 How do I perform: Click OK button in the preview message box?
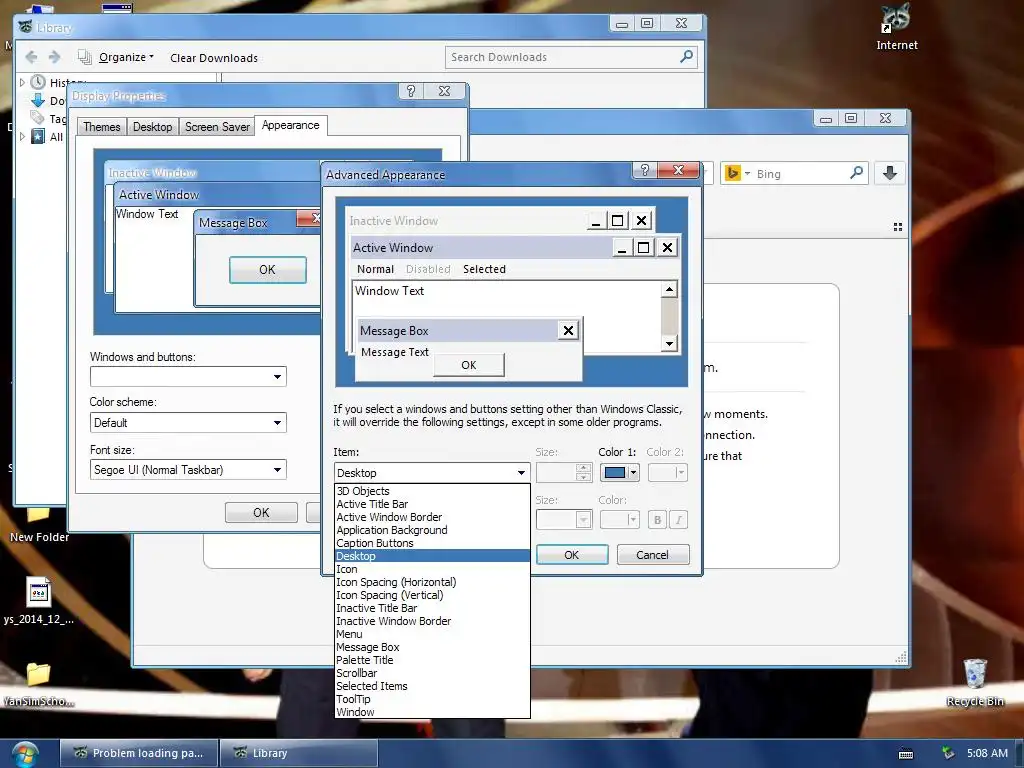point(469,365)
